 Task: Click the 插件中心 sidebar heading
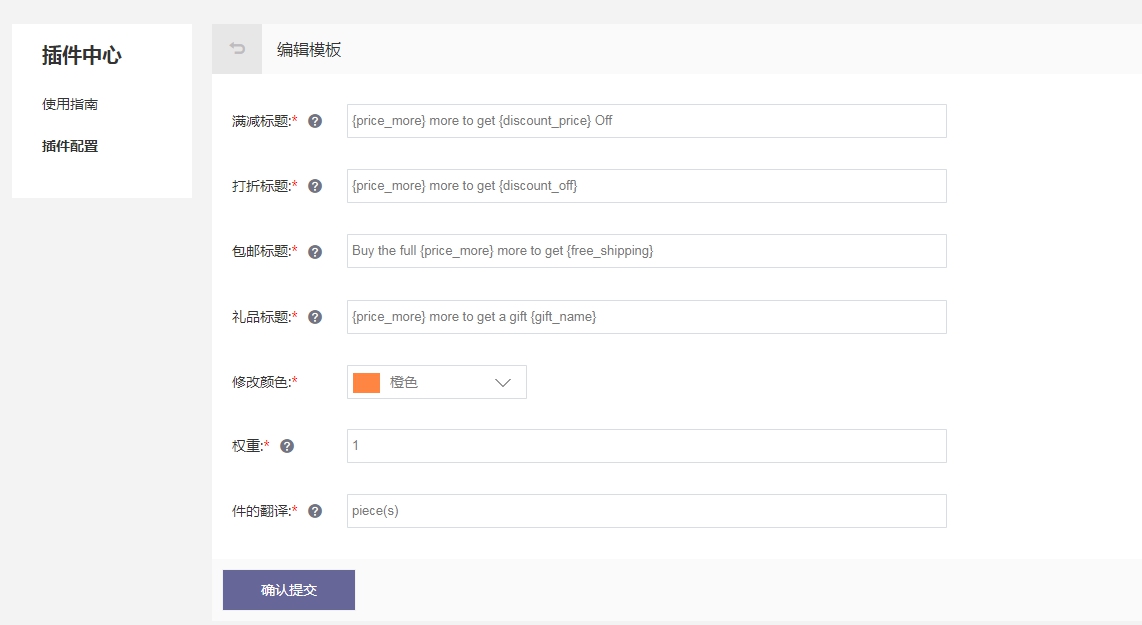pyautogui.click(x=82, y=56)
